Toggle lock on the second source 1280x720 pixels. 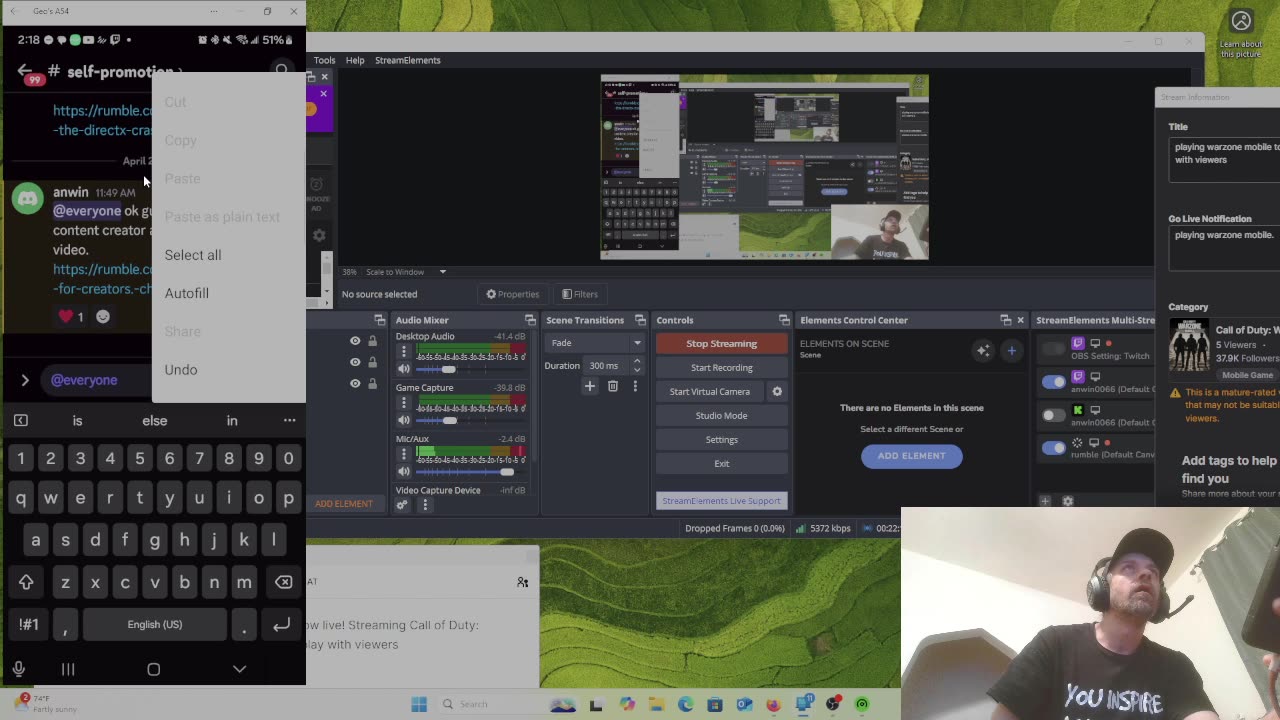[x=372, y=362]
